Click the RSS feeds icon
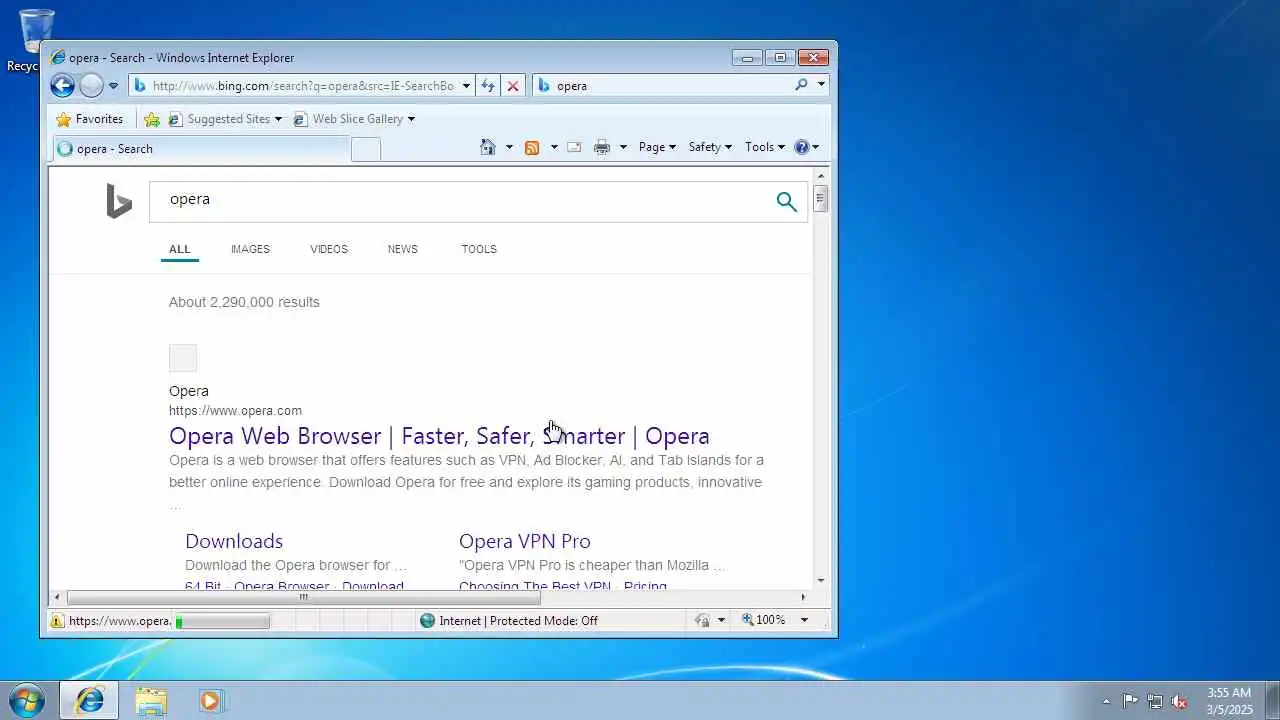The height and width of the screenshot is (720, 1280). click(532, 147)
